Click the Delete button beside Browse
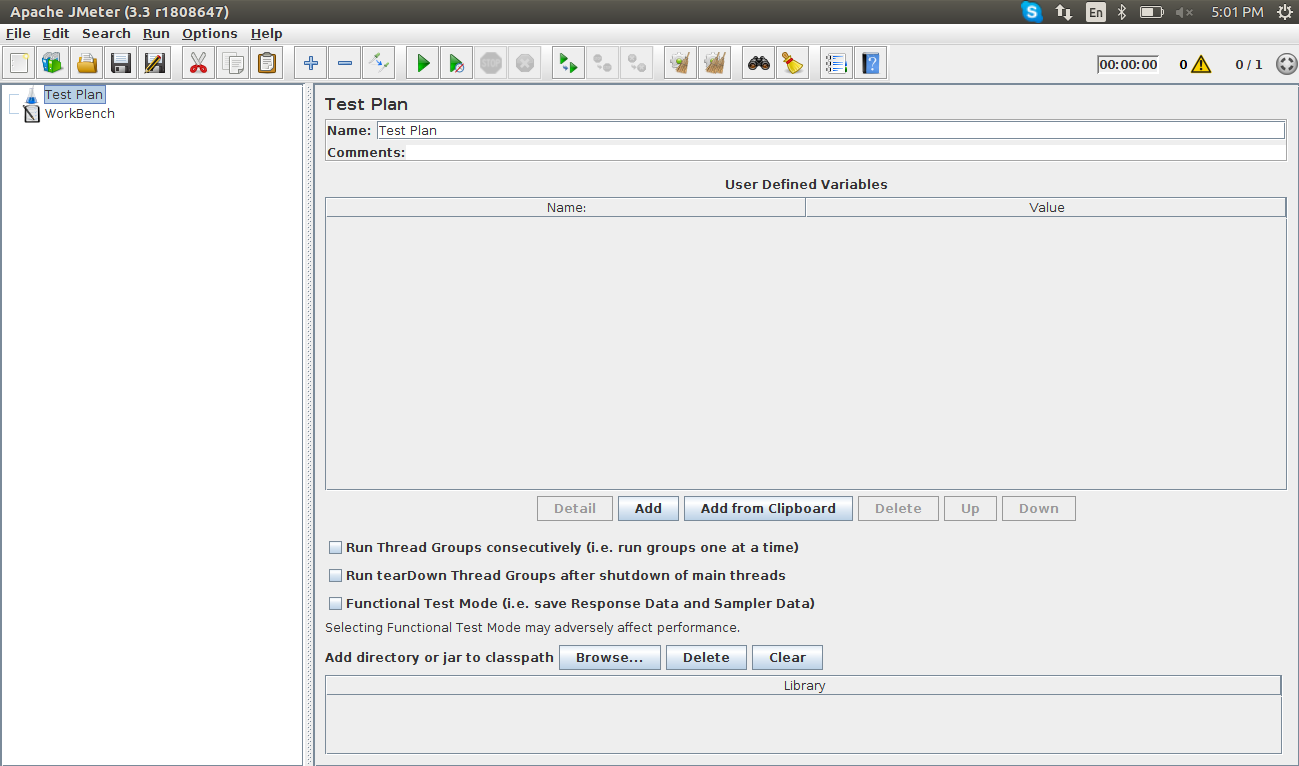1299x766 pixels. (x=706, y=657)
